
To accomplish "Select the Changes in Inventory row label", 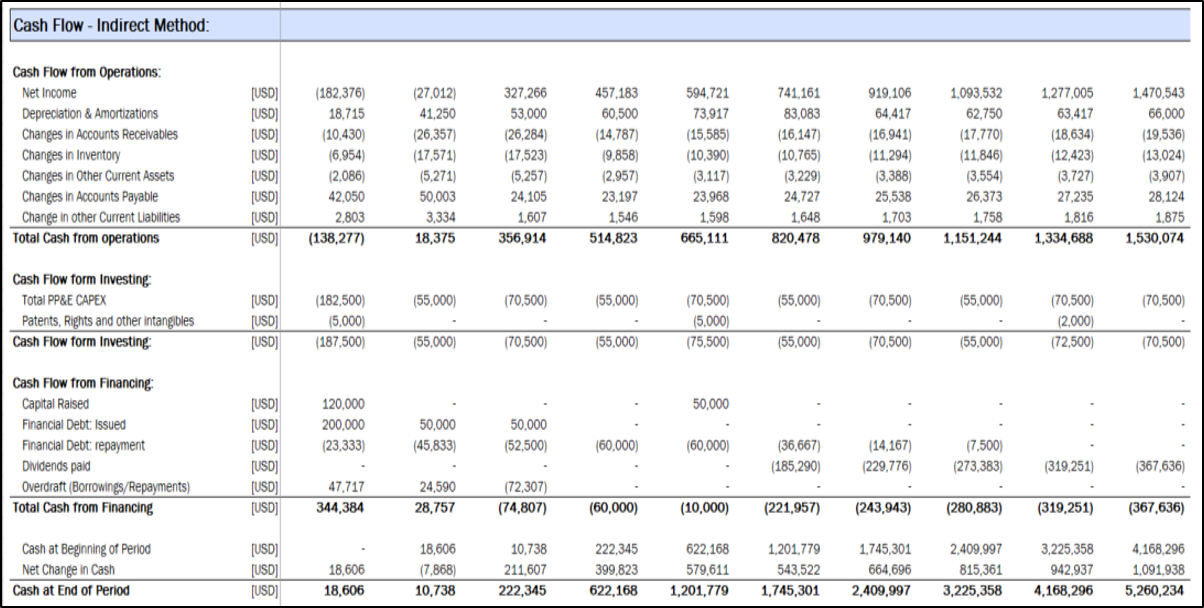I will point(71,155).
